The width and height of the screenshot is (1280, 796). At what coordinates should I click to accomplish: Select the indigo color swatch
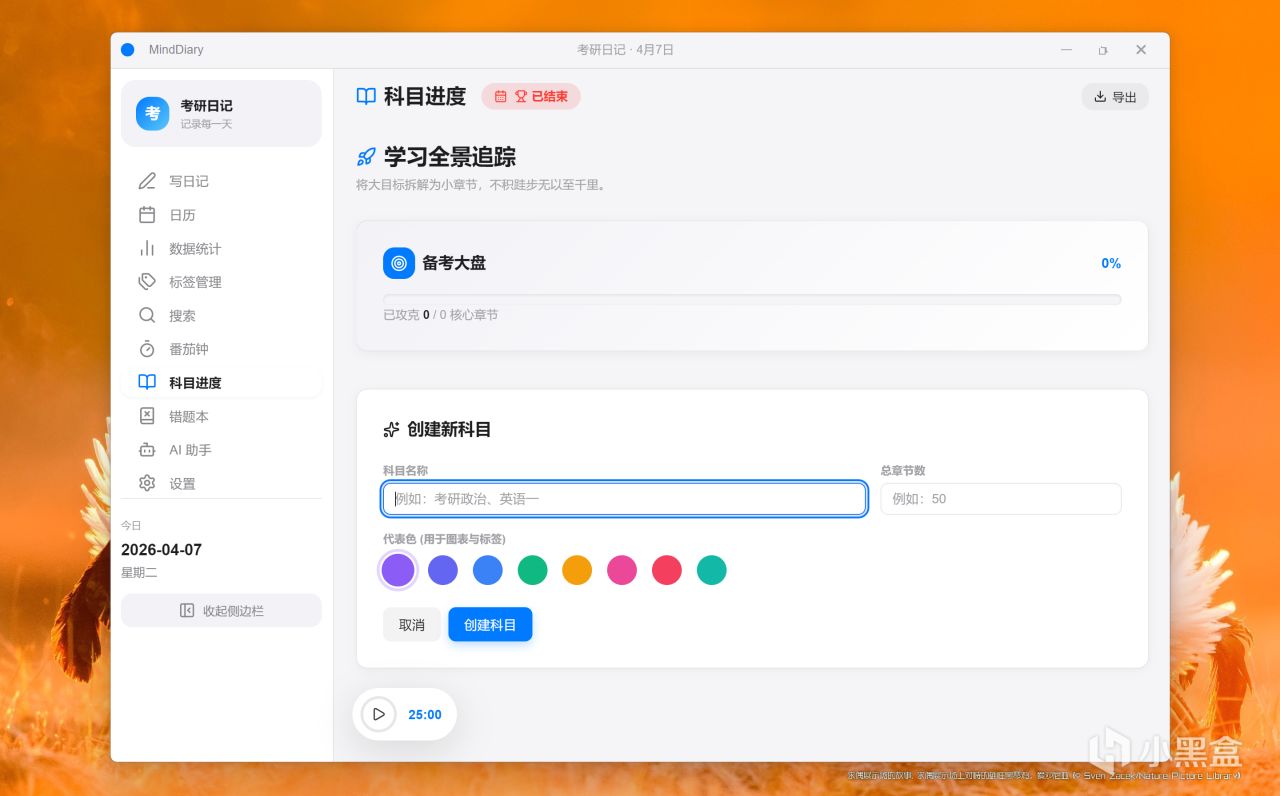click(x=443, y=570)
